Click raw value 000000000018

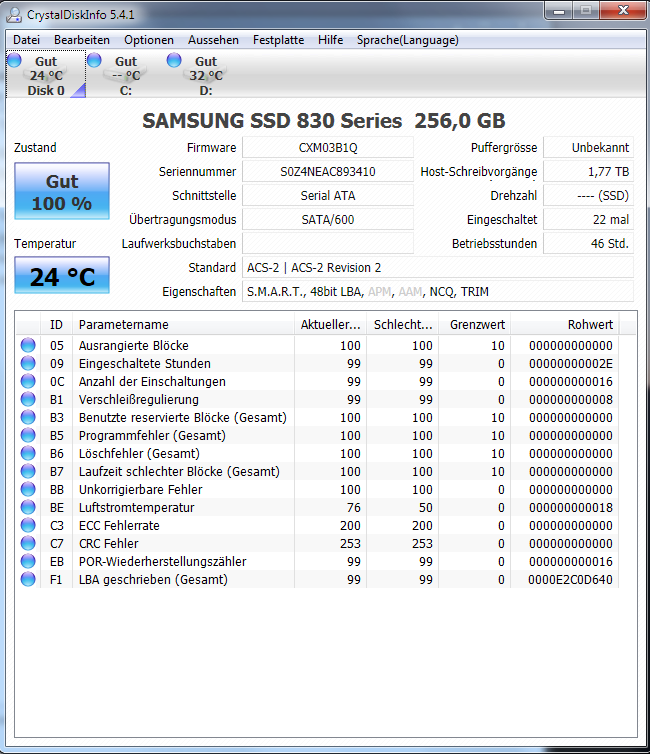pyautogui.click(x=571, y=507)
